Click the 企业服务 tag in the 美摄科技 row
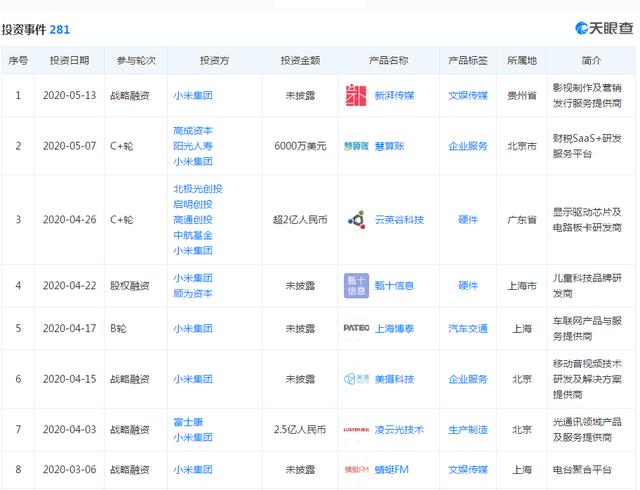Image resolution: width=640 pixels, height=490 pixels. click(468, 379)
